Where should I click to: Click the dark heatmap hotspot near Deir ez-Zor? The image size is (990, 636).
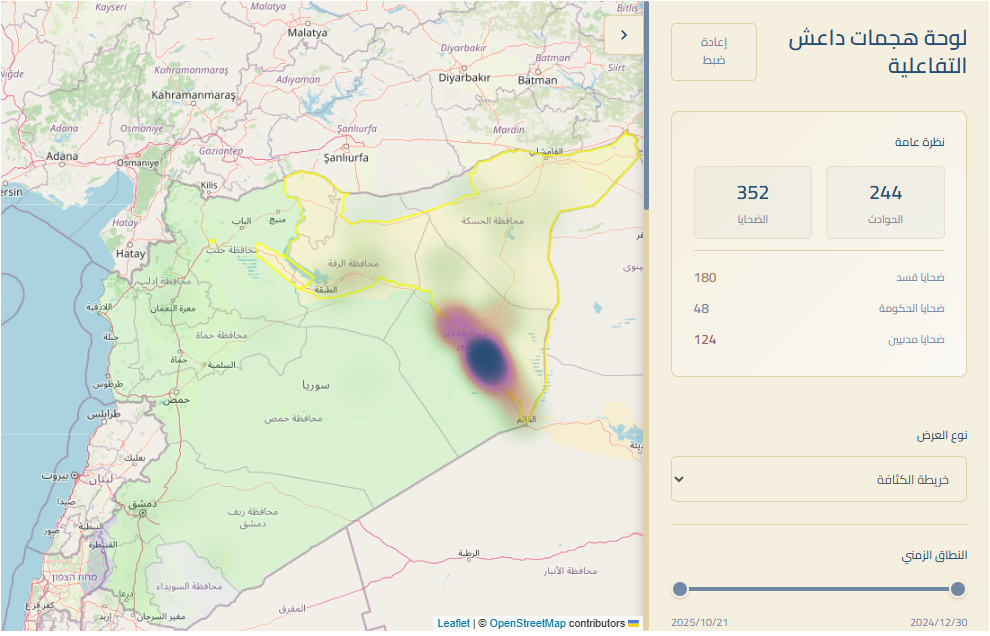tap(485, 357)
